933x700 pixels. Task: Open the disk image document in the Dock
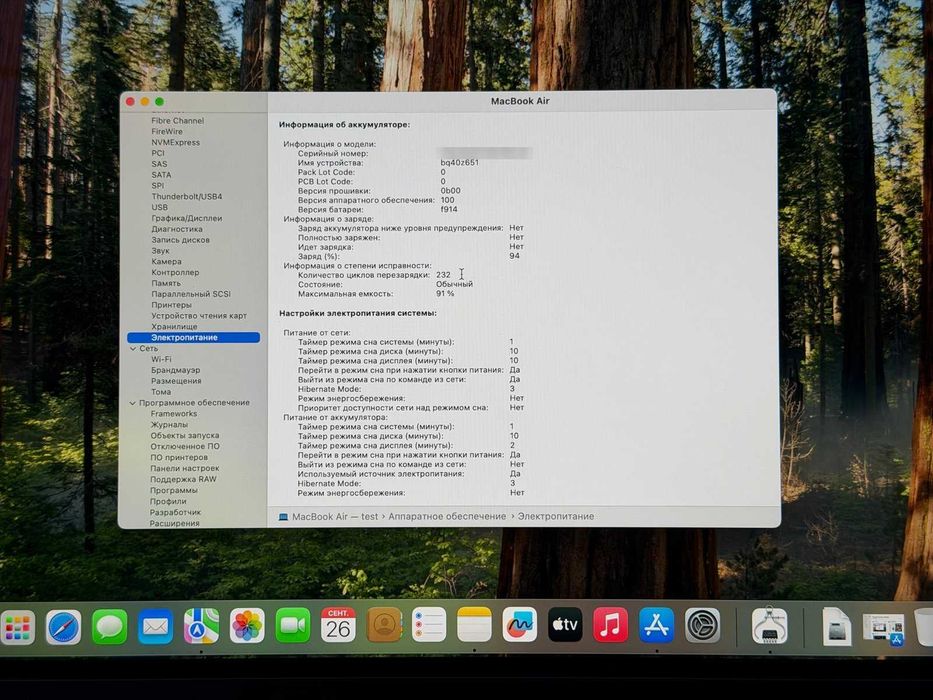[837, 627]
